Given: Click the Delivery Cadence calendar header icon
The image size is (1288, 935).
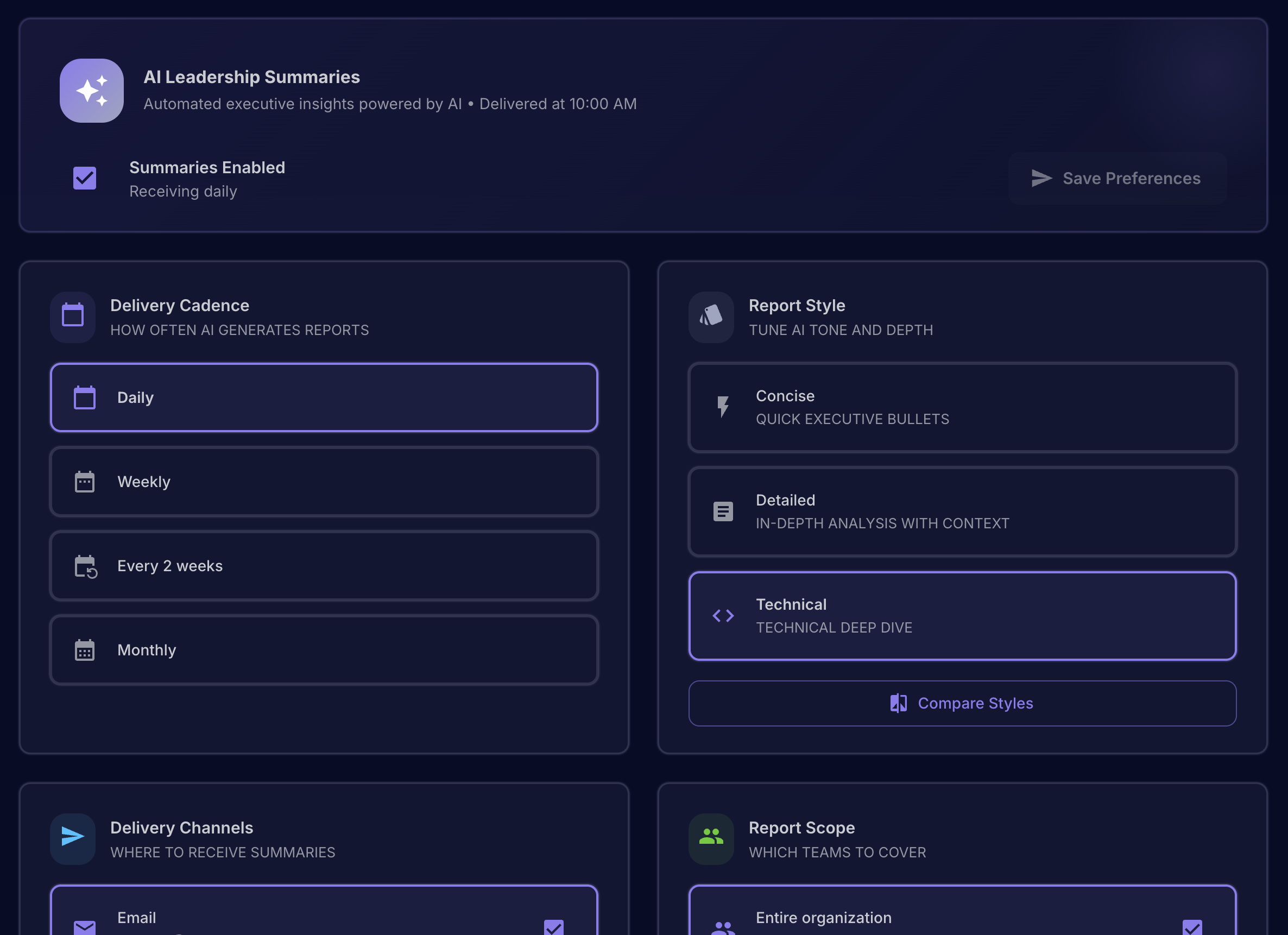Looking at the screenshot, I should click(73, 317).
